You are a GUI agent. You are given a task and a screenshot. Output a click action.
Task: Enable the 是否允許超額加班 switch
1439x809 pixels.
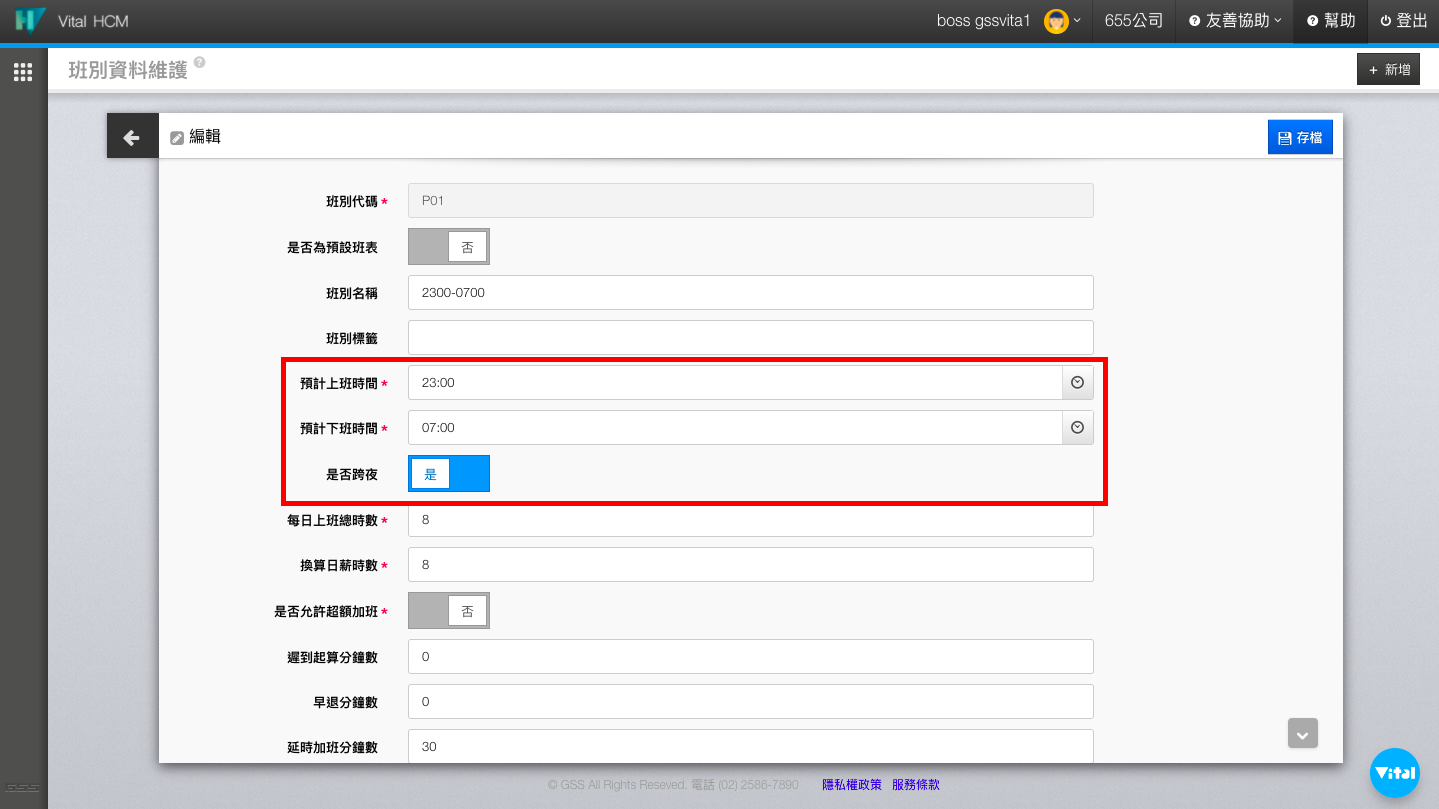point(449,611)
